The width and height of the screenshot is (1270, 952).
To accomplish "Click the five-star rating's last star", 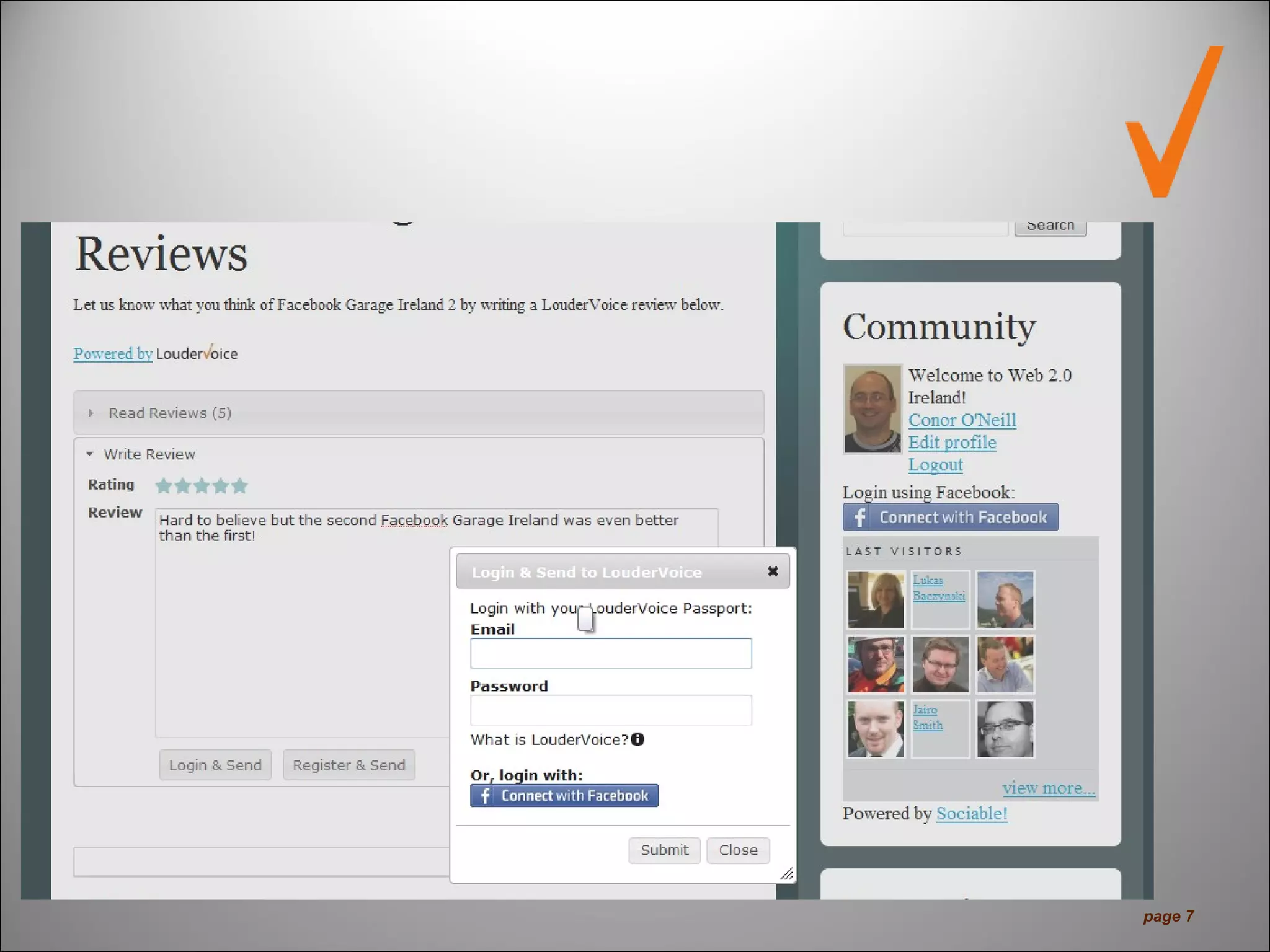I will (x=239, y=486).
